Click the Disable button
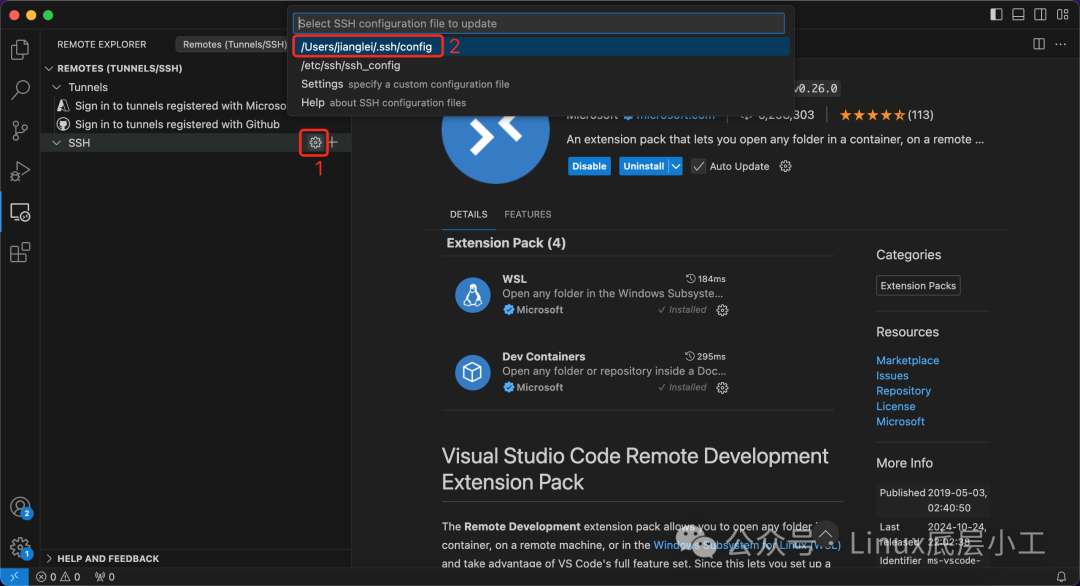Image resolution: width=1080 pixels, height=586 pixels. [x=589, y=166]
